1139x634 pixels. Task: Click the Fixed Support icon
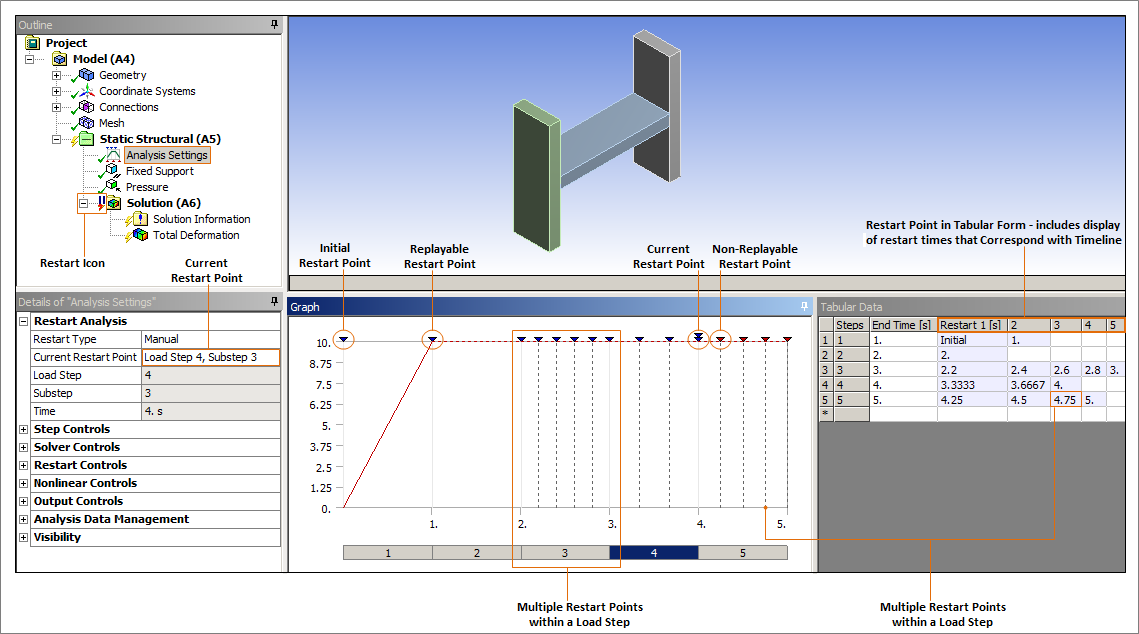(113, 171)
